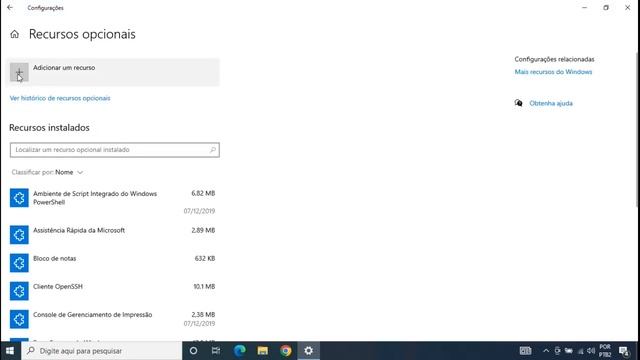Click the Obtenha ajuda link
Image resolution: width=640 pixels, height=360 pixels.
551,103
